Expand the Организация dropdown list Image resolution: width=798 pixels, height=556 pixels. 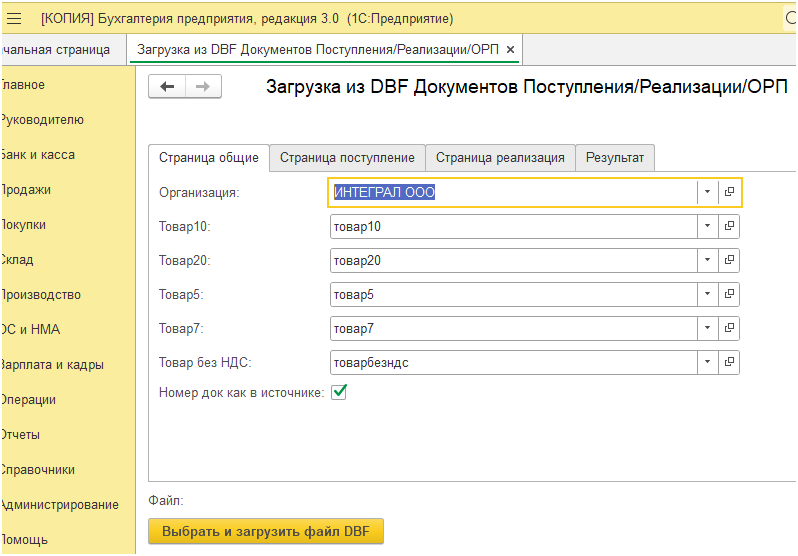click(x=707, y=192)
